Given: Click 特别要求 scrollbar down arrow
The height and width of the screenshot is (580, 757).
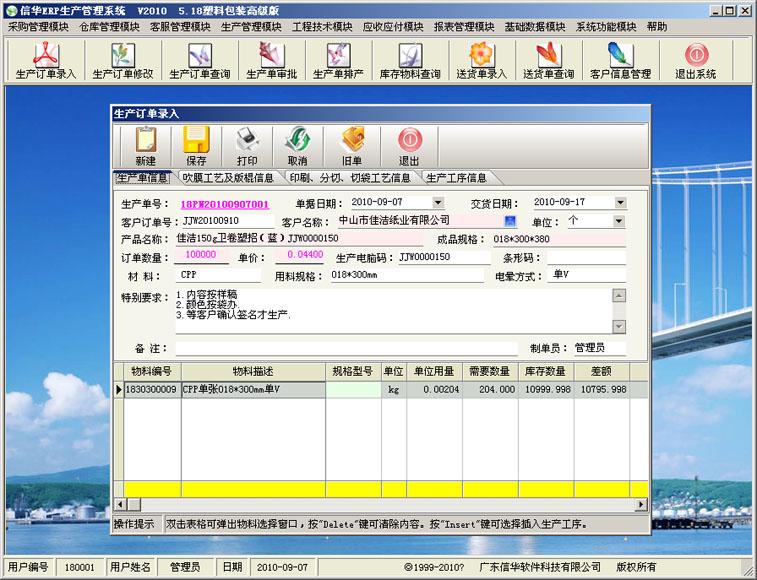Looking at the screenshot, I should click(619, 327).
